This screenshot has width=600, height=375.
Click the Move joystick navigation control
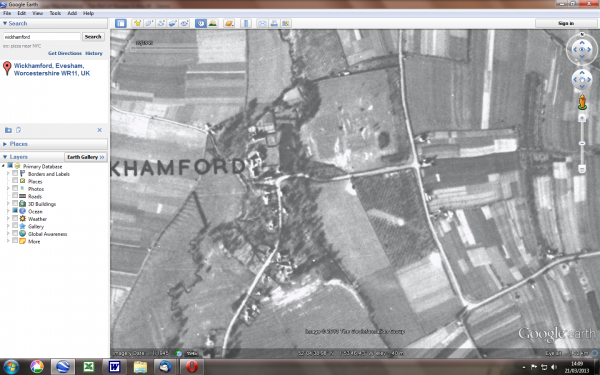582,80
